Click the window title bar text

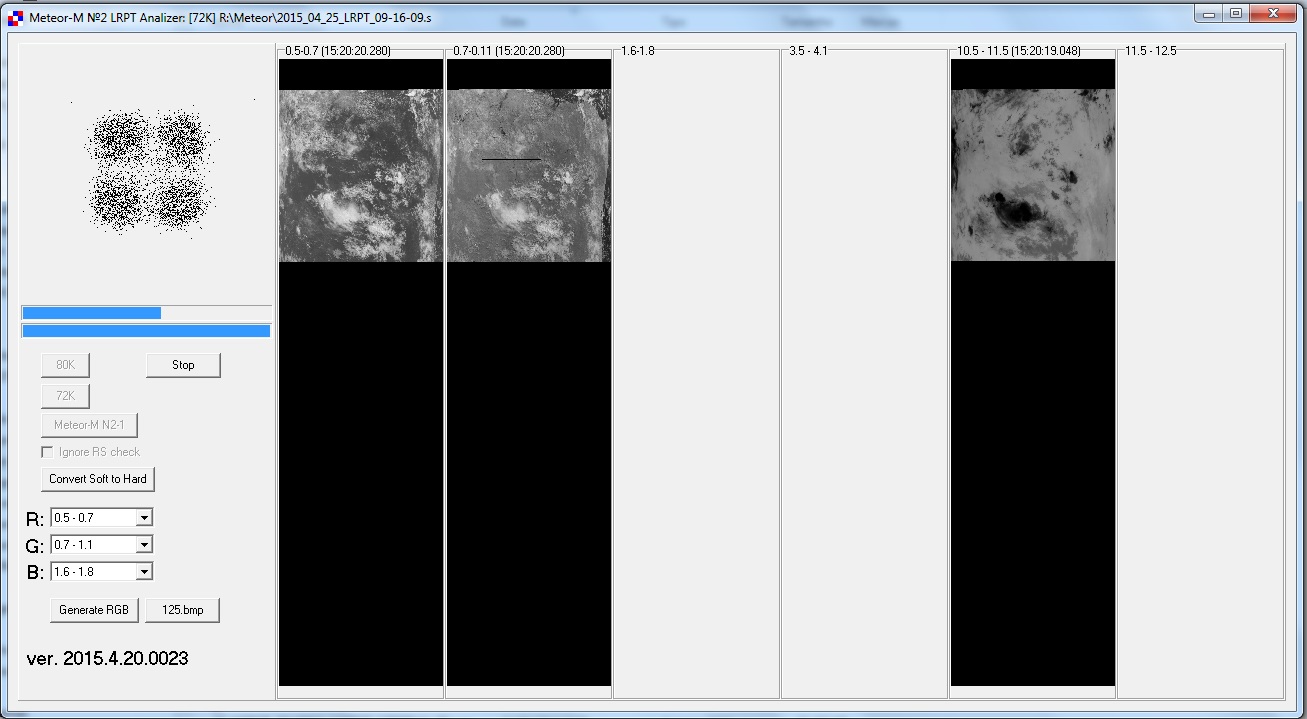pos(230,18)
